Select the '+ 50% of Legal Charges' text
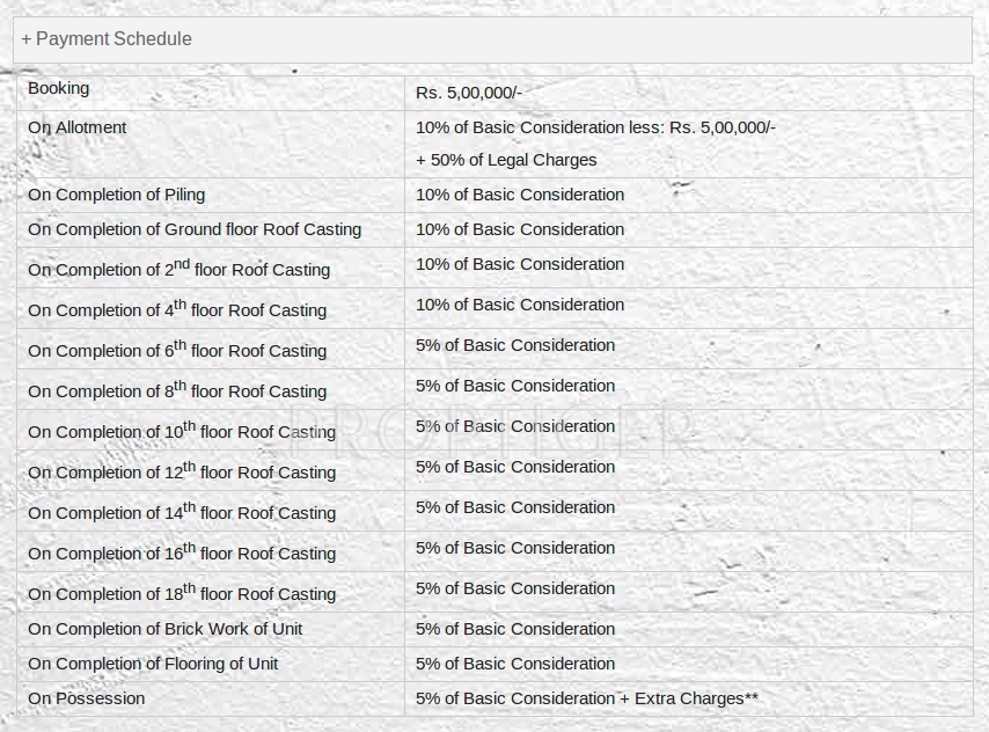 tap(506, 160)
